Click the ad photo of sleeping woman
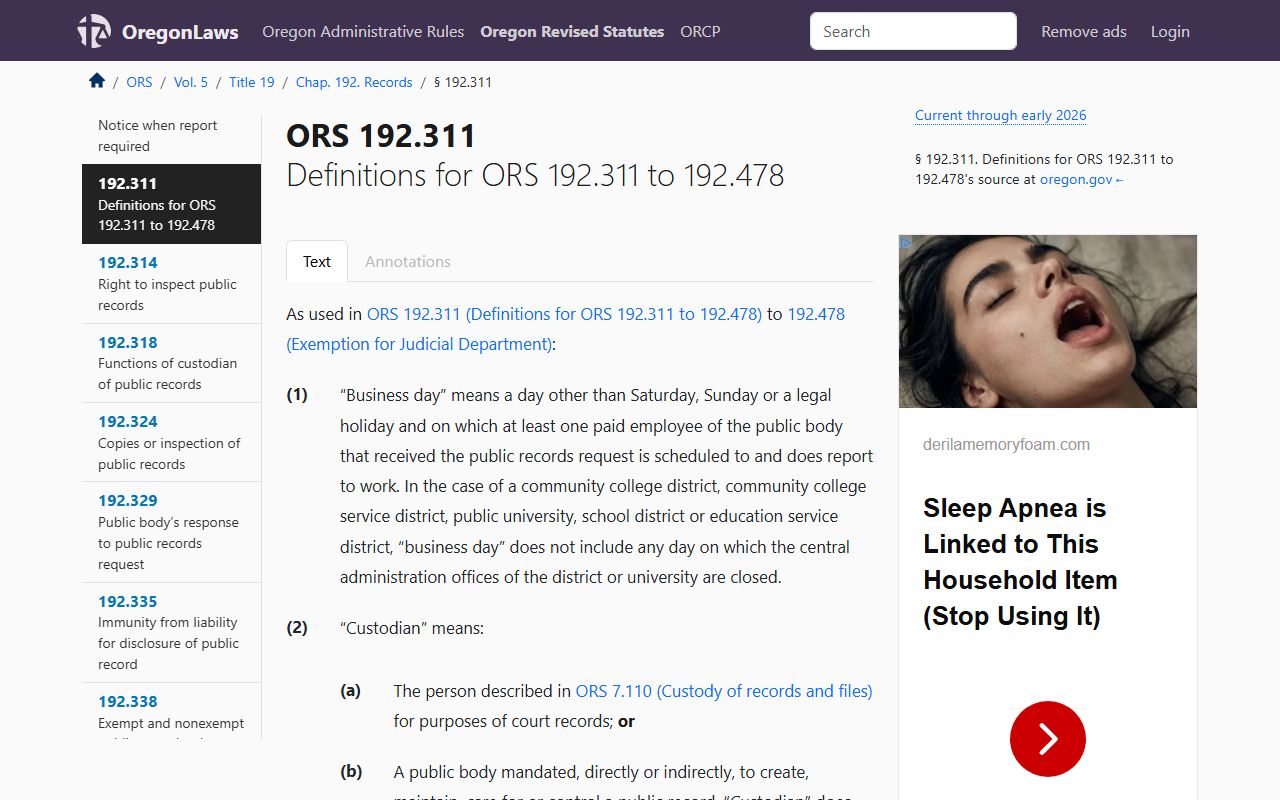This screenshot has height=800, width=1280. (1048, 321)
